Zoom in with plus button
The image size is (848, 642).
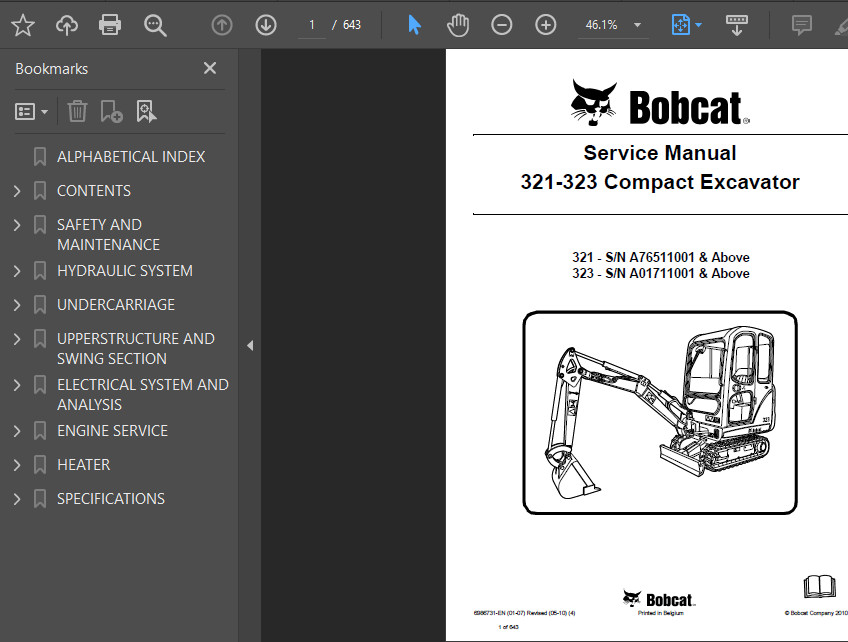[x=545, y=25]
